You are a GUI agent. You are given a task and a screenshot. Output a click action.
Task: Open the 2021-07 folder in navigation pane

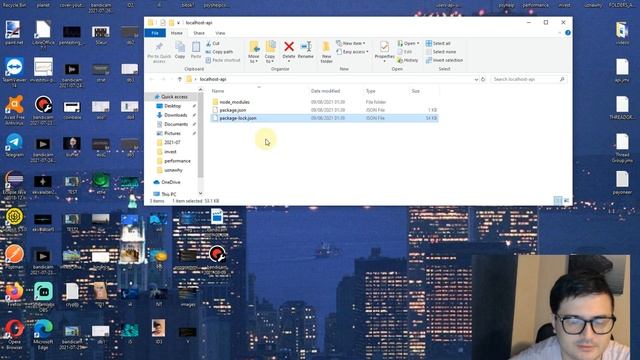(172, 142)
